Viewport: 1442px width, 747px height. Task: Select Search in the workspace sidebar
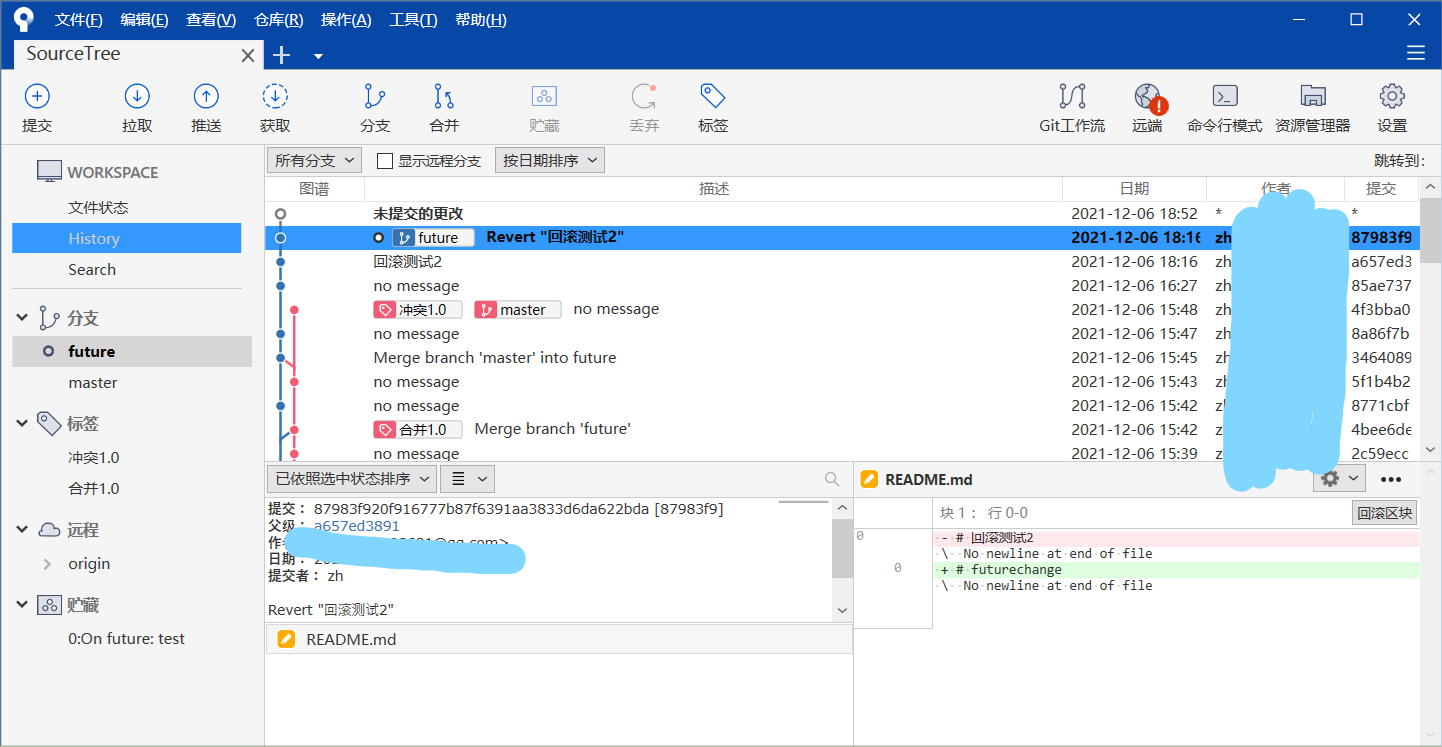pyautogui.click(x=92, y=269)
